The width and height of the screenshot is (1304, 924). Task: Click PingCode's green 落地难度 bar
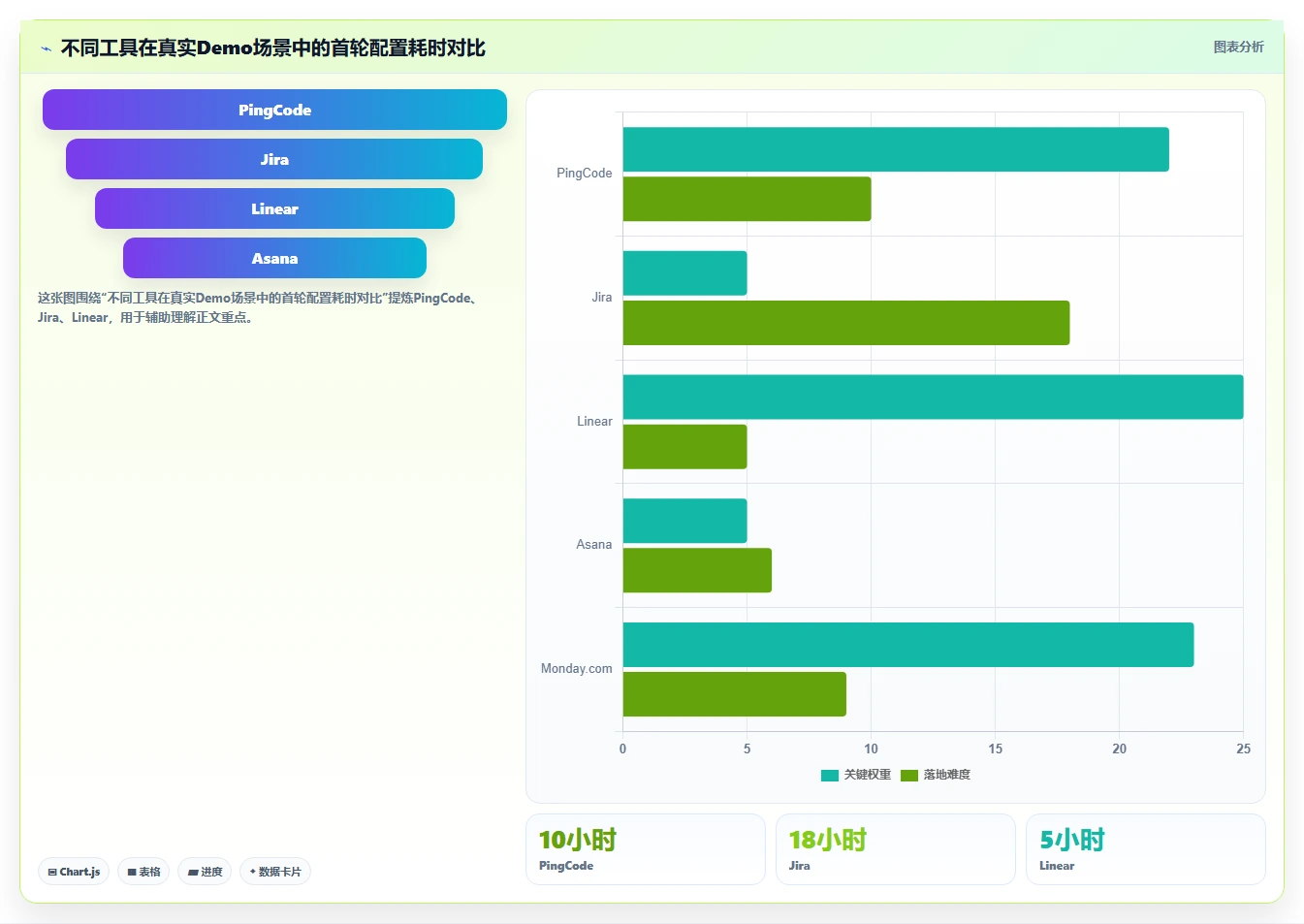tap(747, 199)
